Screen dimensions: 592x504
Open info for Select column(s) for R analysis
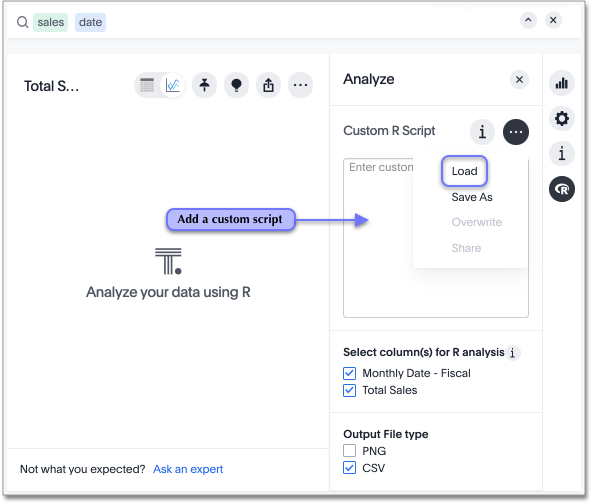513,353
